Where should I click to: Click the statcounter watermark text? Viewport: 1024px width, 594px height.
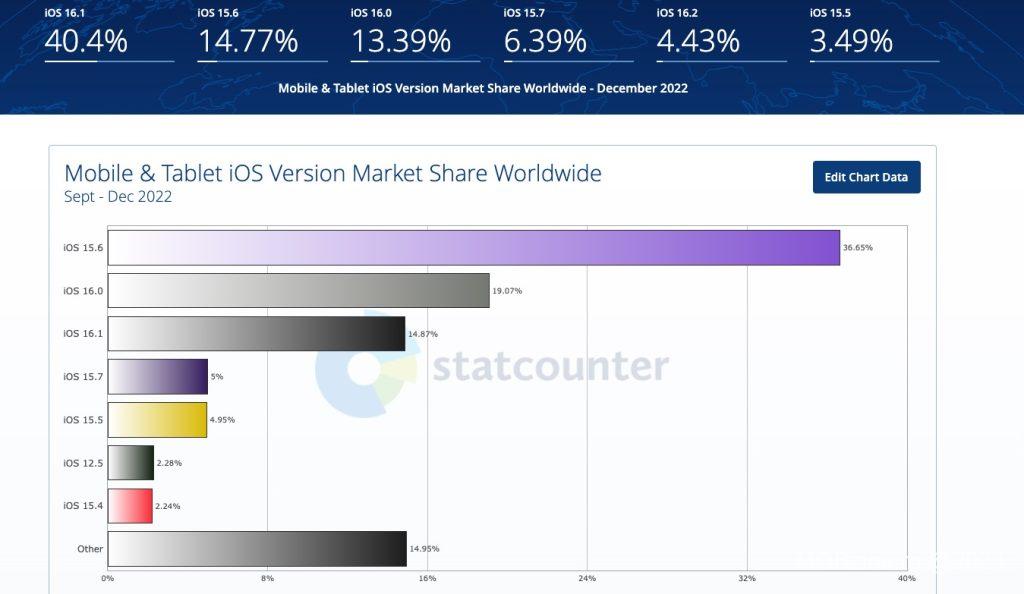point(550,367)
